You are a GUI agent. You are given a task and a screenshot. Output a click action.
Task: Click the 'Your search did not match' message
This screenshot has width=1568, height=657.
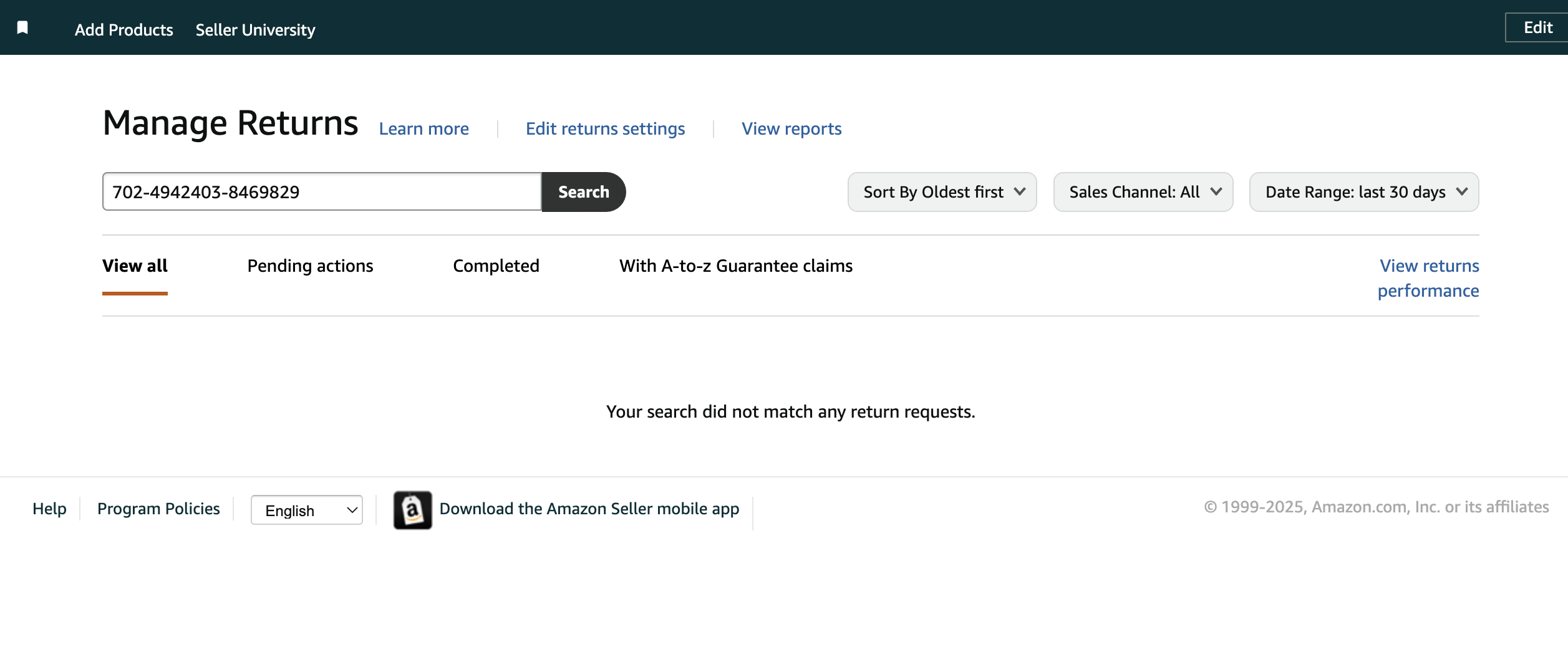790,411
